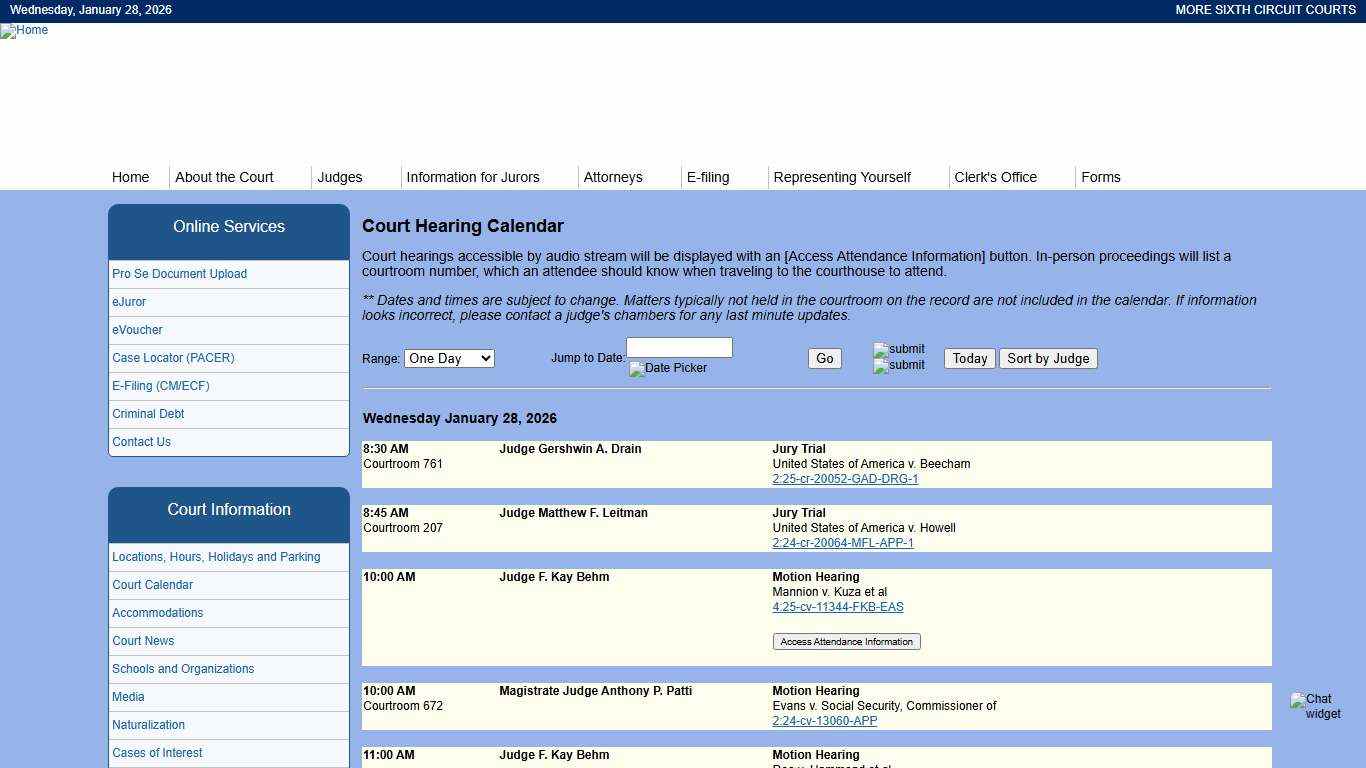Click the Jump to Date input field
The width and height of the screenshot is (1366, 768).
pyautogui.click(x=679, y=347)
